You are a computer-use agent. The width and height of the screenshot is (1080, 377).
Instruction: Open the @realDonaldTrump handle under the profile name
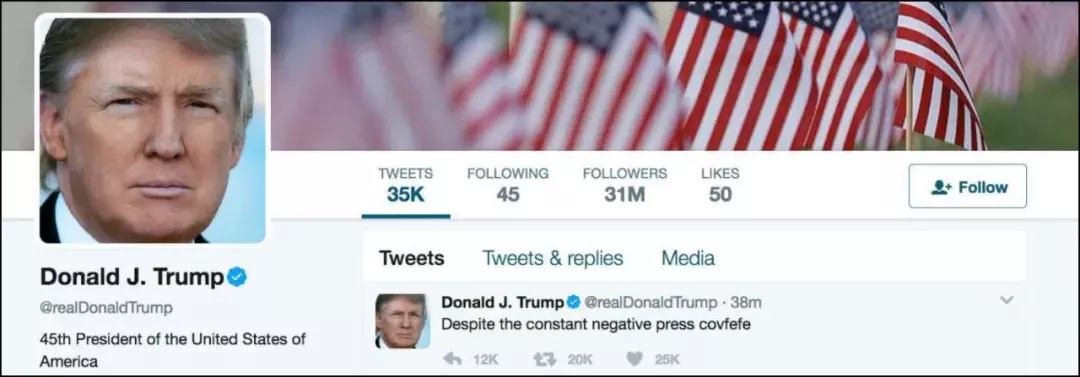pos(105,307)
